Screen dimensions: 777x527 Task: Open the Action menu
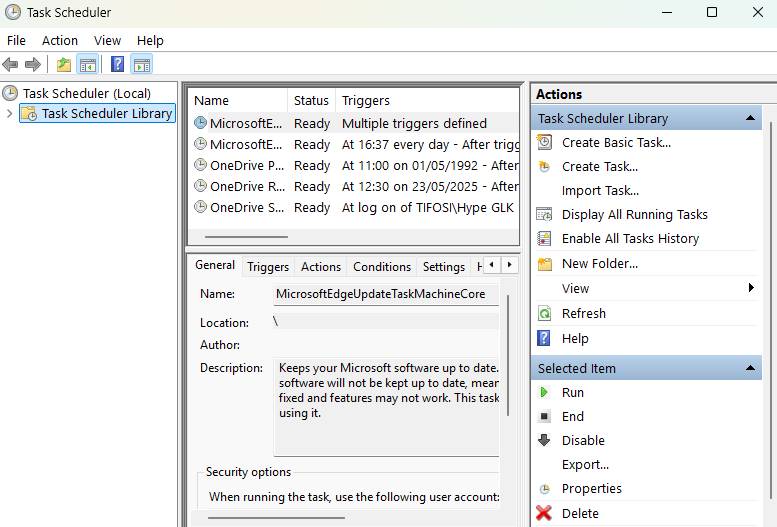[x=60, y=41]
